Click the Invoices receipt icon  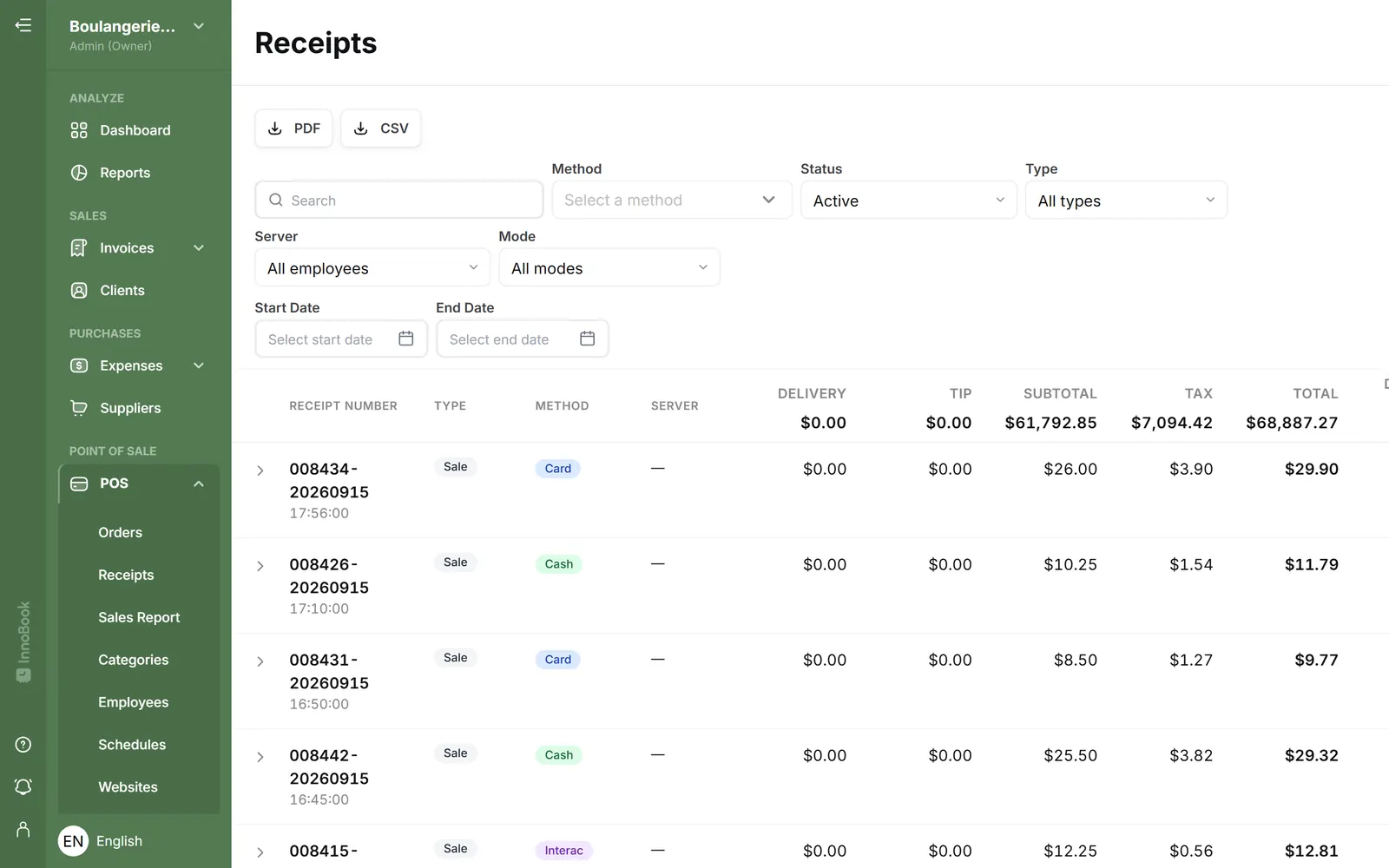[79, 248]
